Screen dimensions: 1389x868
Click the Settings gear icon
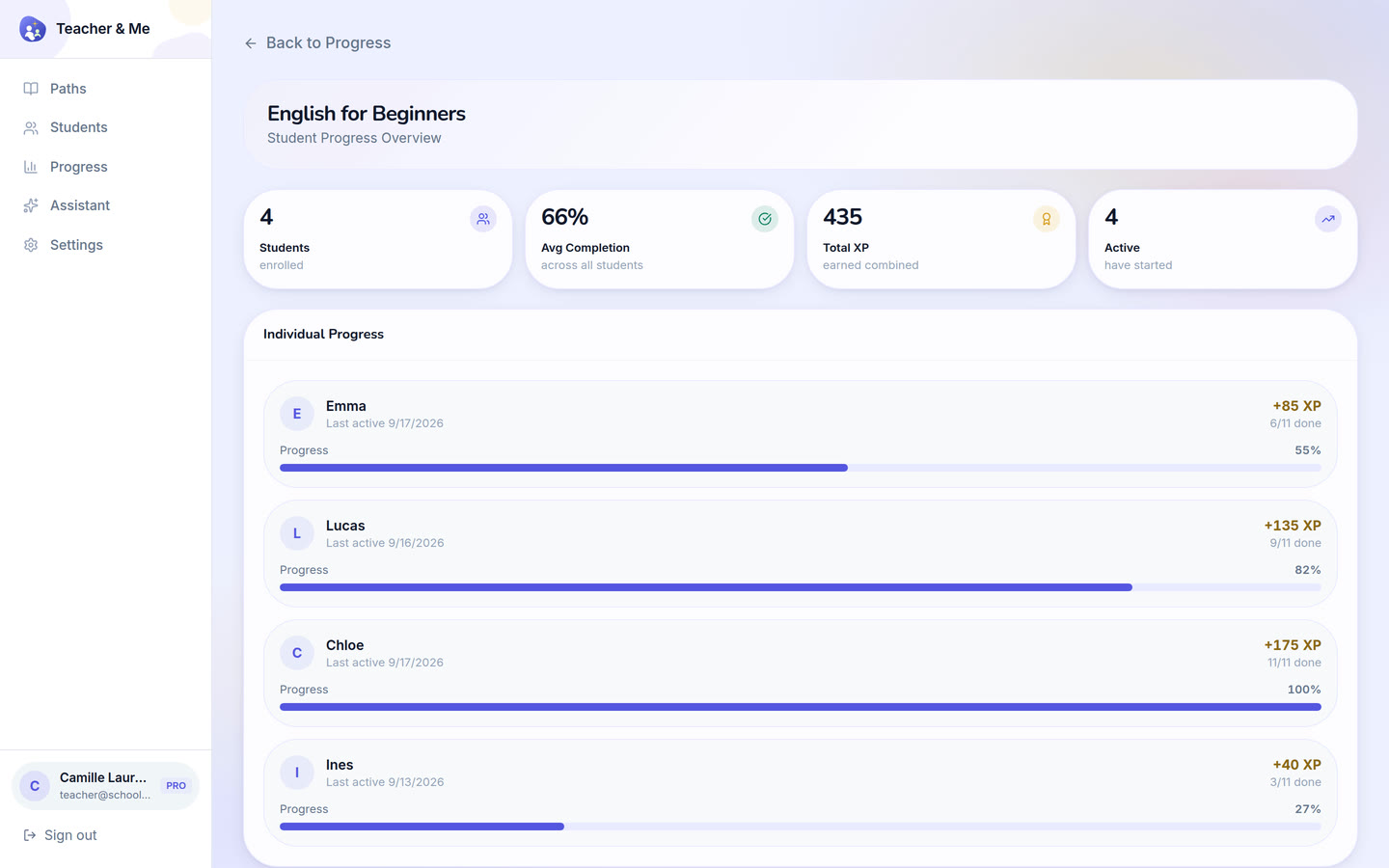pos(31,245)
